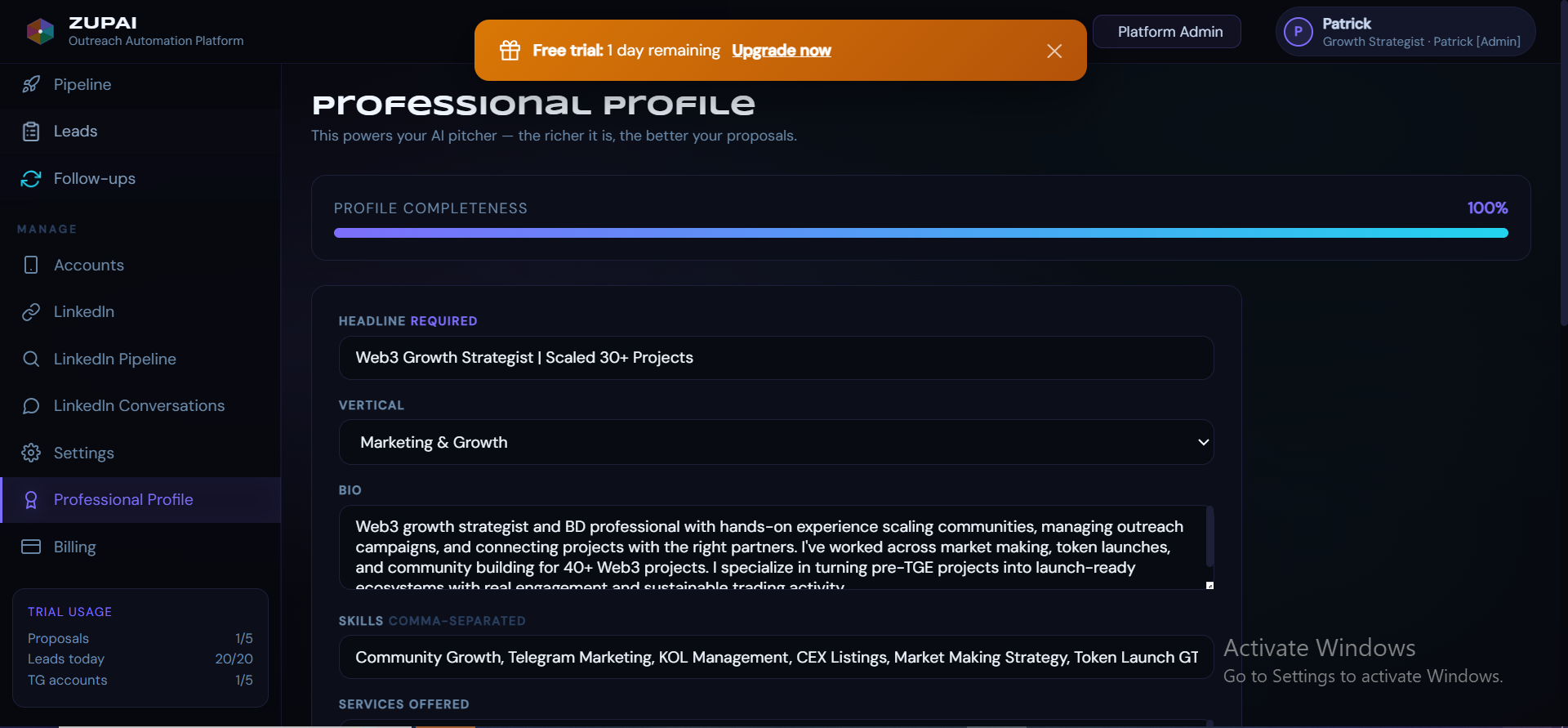This screenshot has height=728, width=1568.
Task: Expand the Vertical dropdown chevron
Action: [1203, 442]
